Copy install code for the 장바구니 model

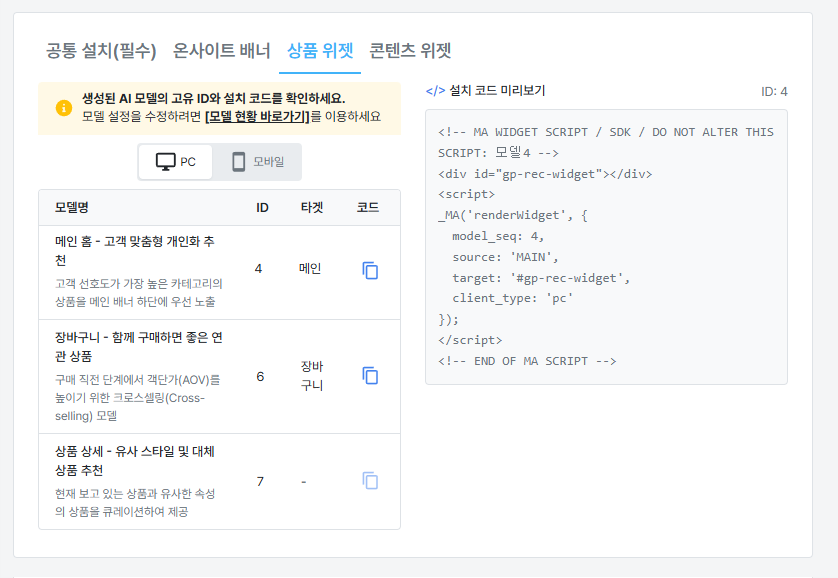point(371,375)
